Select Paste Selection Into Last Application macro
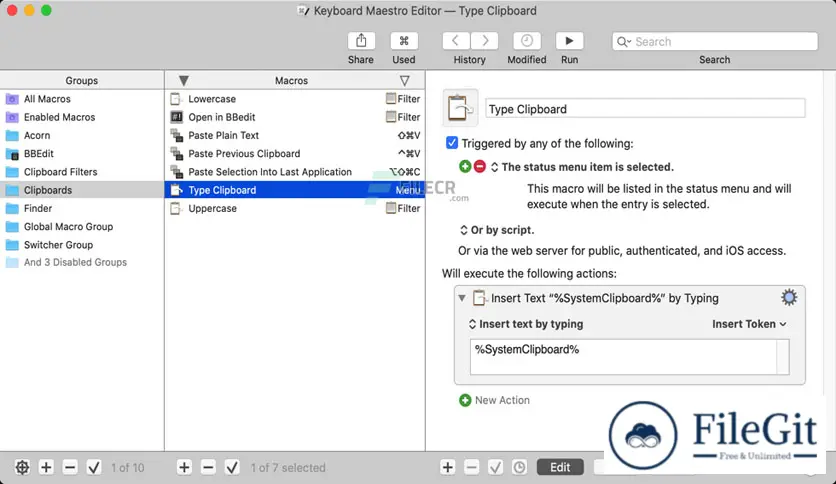 pyautogui.click(x=295, y=172)
